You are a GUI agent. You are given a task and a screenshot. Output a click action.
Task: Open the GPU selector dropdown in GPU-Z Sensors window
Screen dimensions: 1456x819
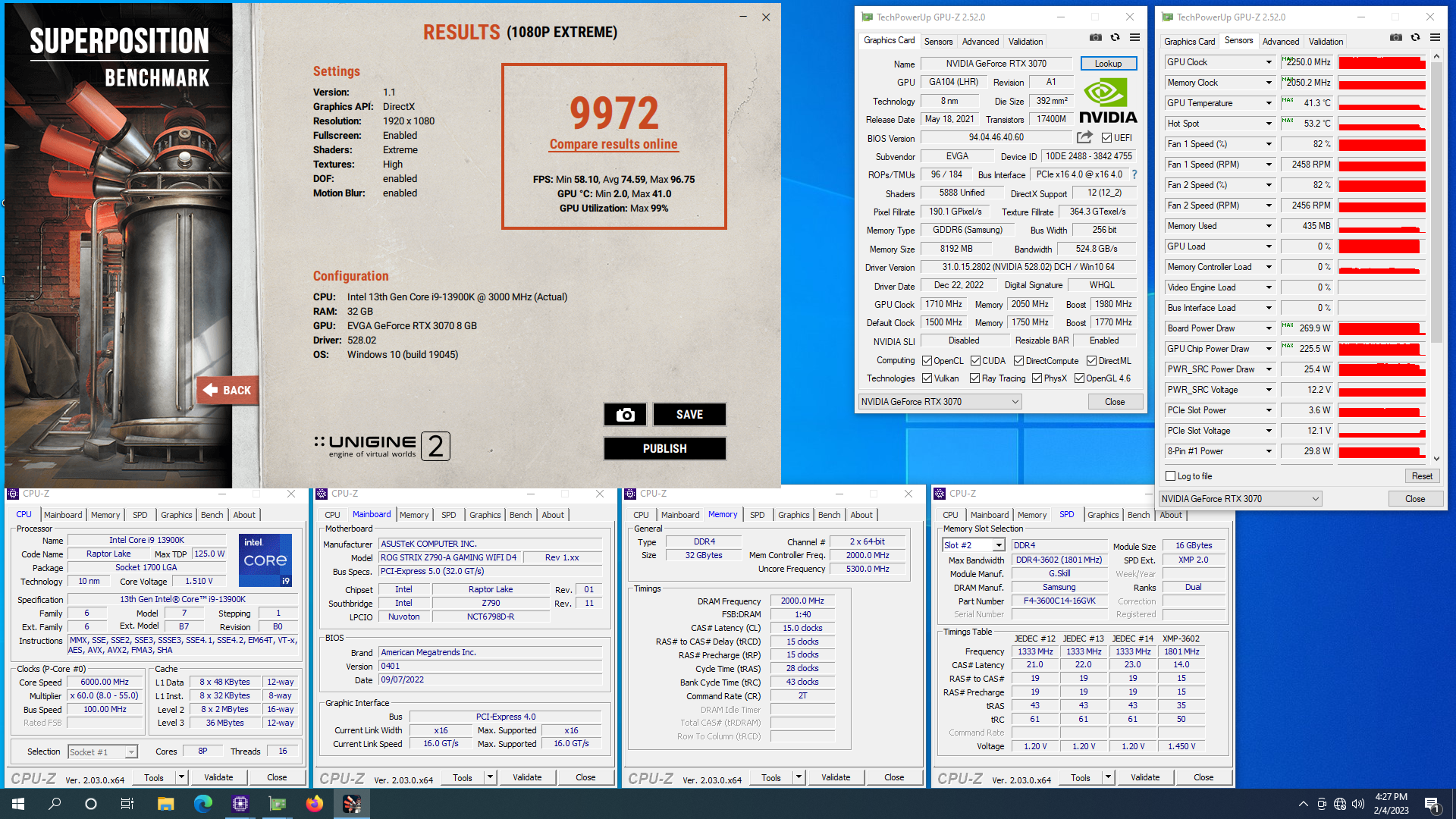click(x=1241, y=499)
